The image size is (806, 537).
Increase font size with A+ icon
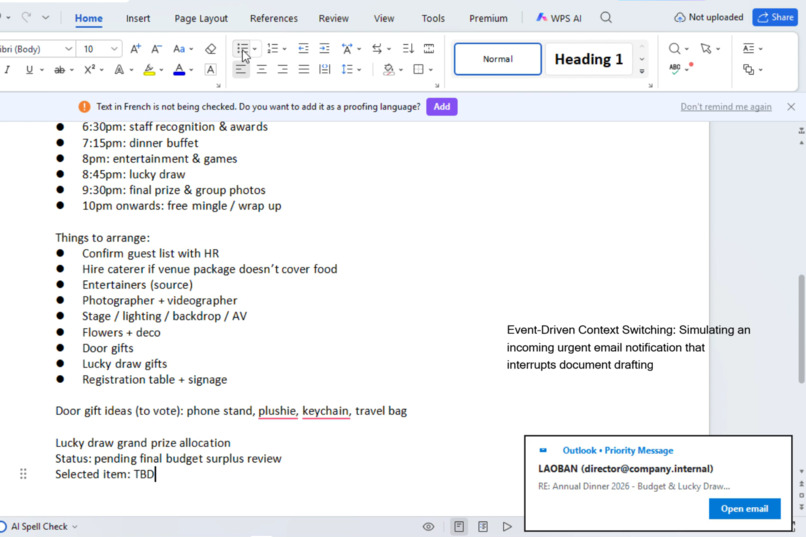tap(135, 49)
